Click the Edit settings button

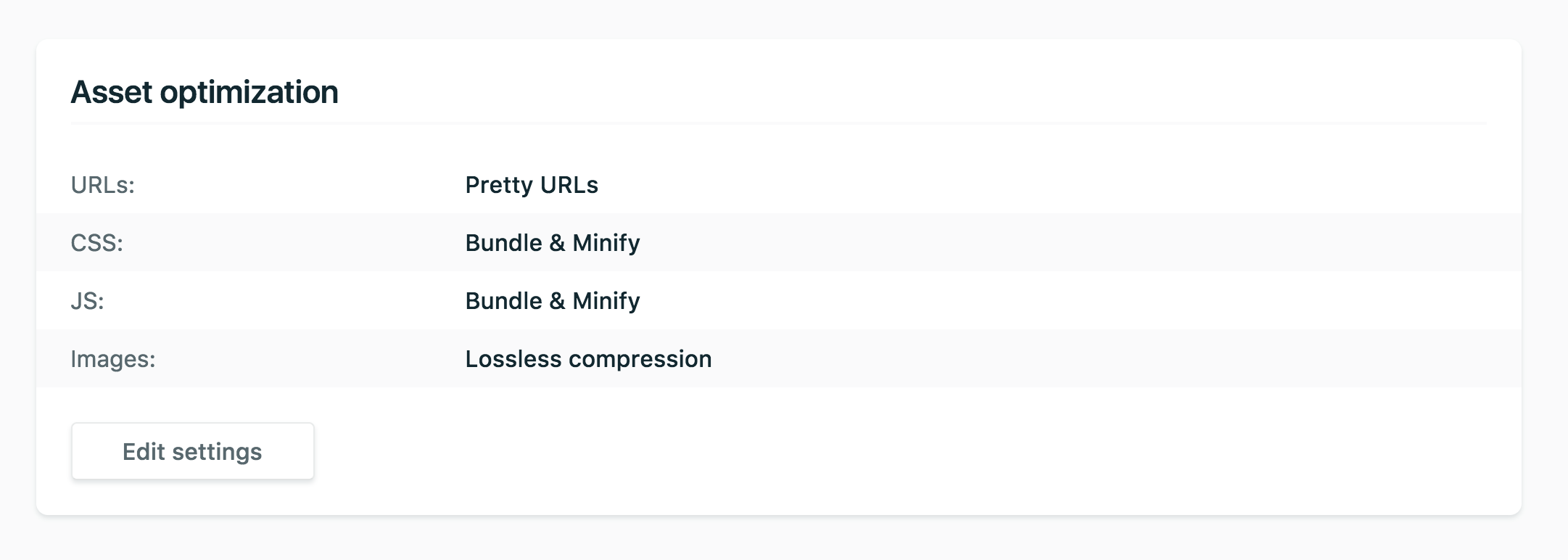coord(192,451)
